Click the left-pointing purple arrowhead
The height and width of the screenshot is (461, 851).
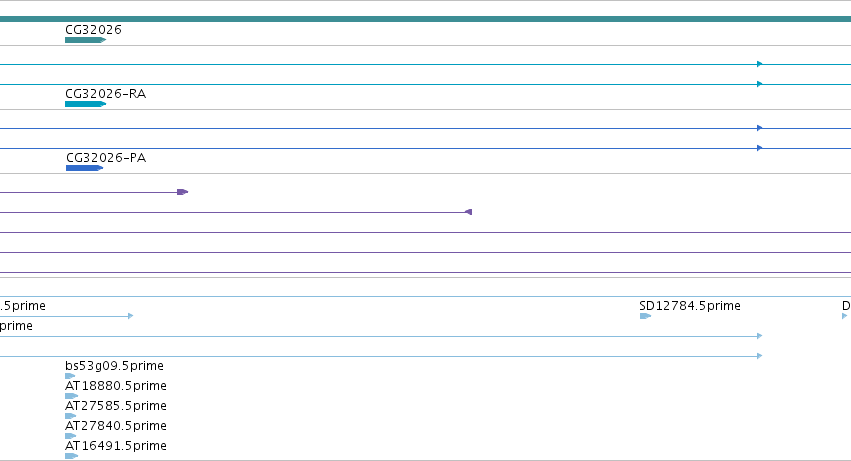[469, 212]
